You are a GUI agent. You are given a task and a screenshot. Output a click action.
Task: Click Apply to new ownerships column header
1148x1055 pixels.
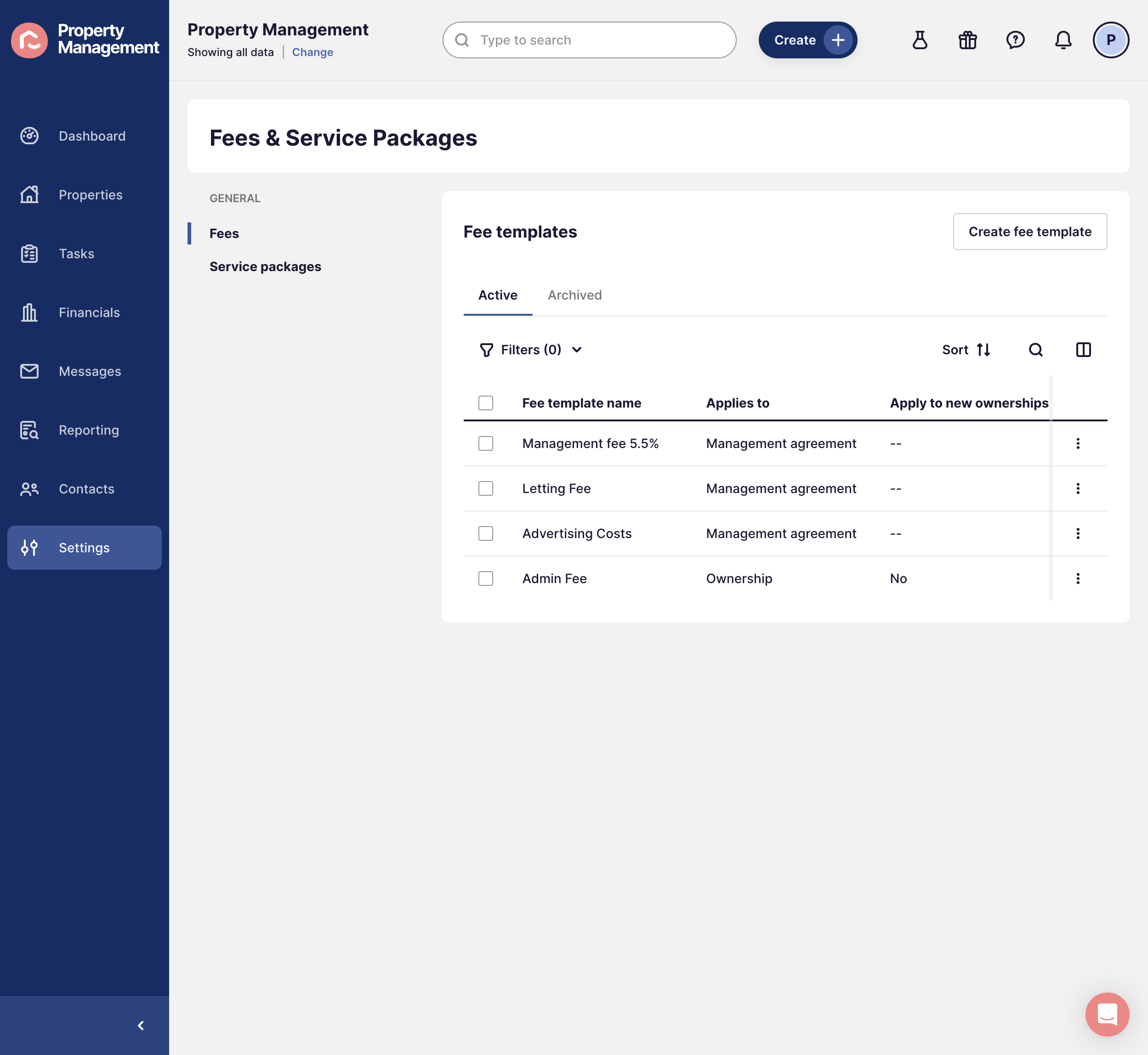[x=969, y=403]
